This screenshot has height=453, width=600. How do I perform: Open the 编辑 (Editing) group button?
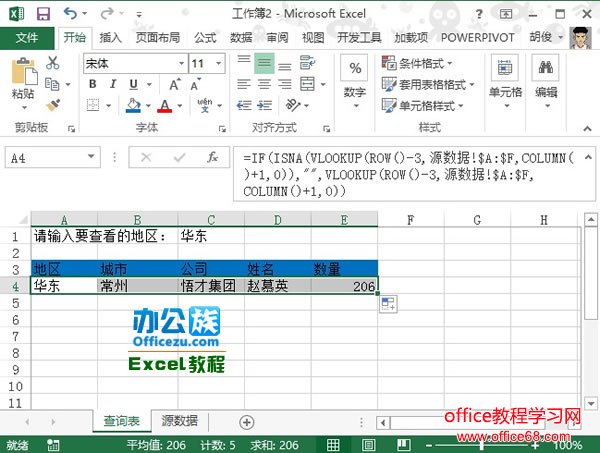[x=546, y=81]
